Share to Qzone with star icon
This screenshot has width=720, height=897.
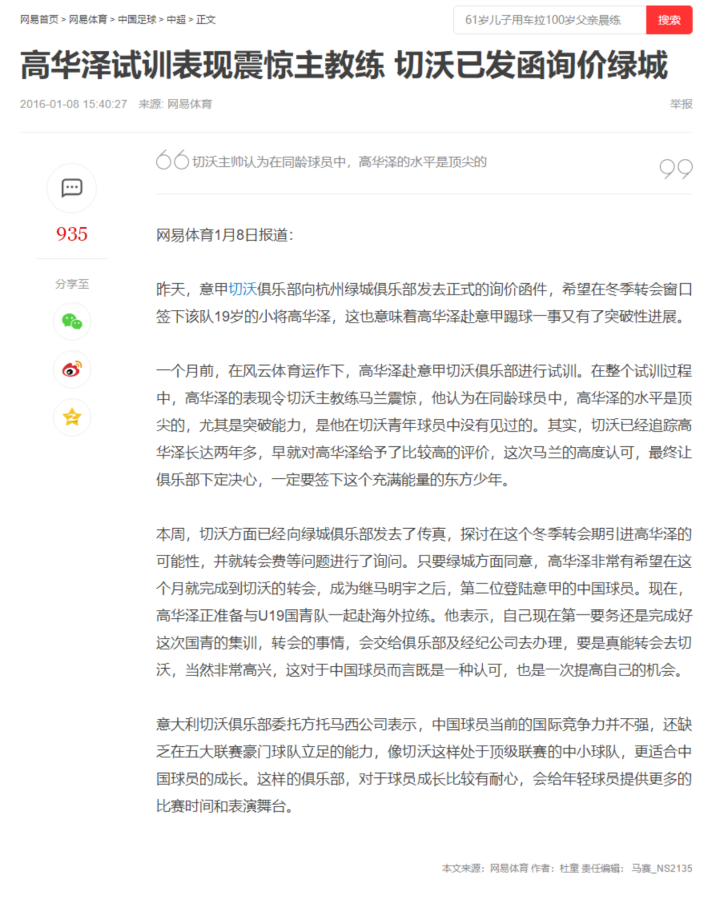(x=72, y=417)
